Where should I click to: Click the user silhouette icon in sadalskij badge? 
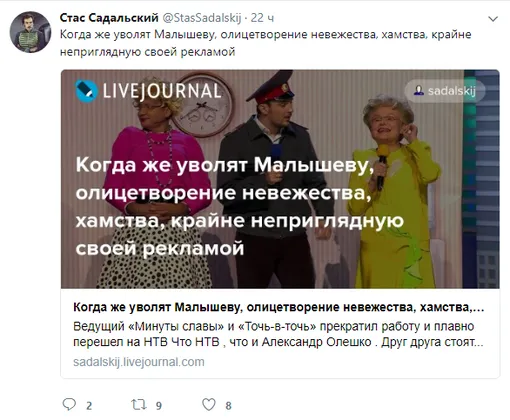pos(419,90)
